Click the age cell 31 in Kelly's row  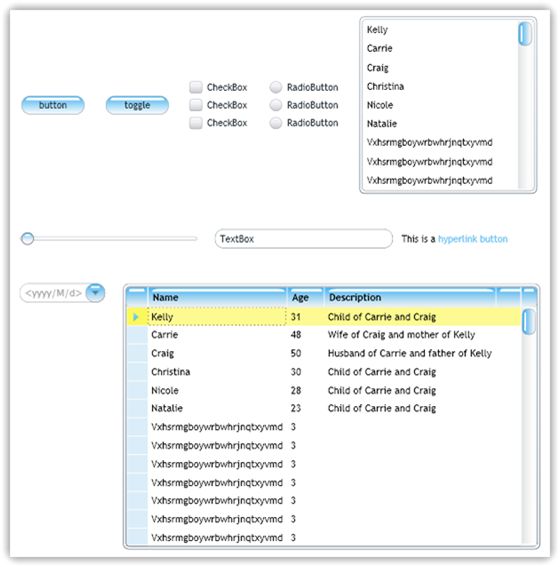306,317
